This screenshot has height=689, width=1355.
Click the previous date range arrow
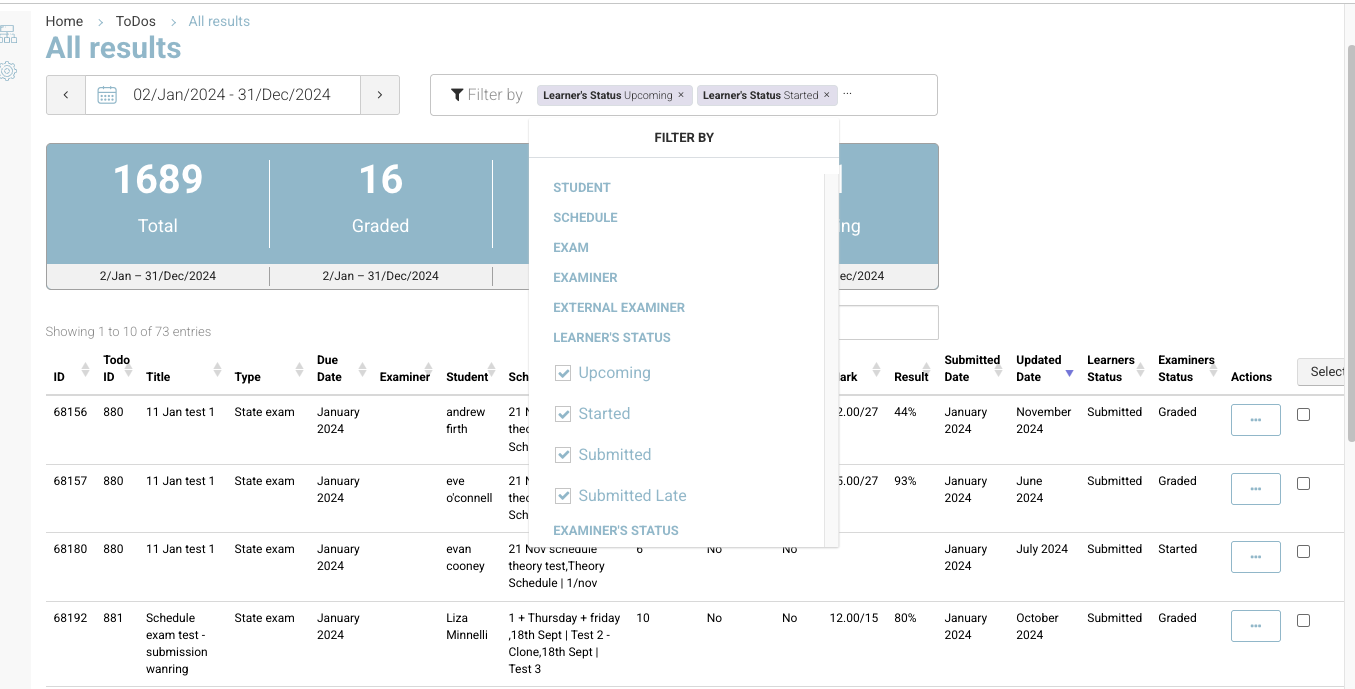point(65,94)
